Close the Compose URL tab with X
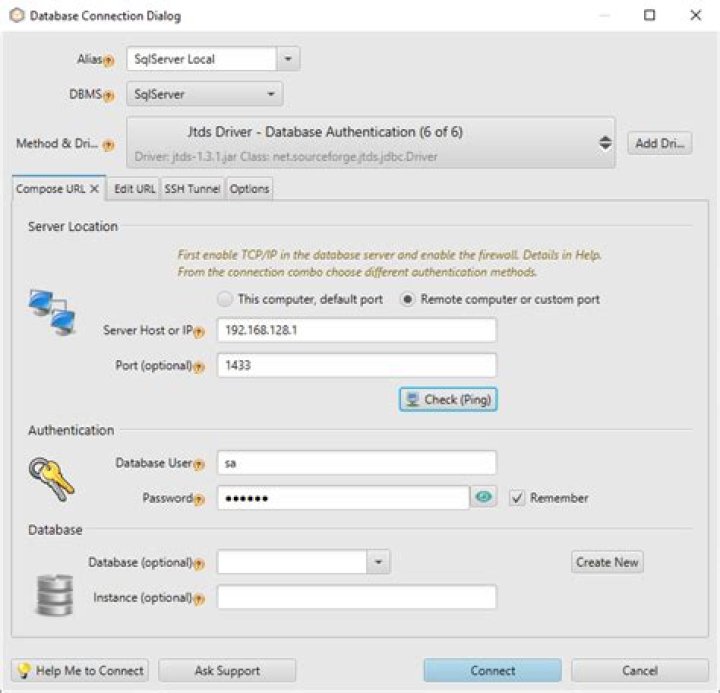The height and width of the screenshot is (693, 720). [94, 189]
